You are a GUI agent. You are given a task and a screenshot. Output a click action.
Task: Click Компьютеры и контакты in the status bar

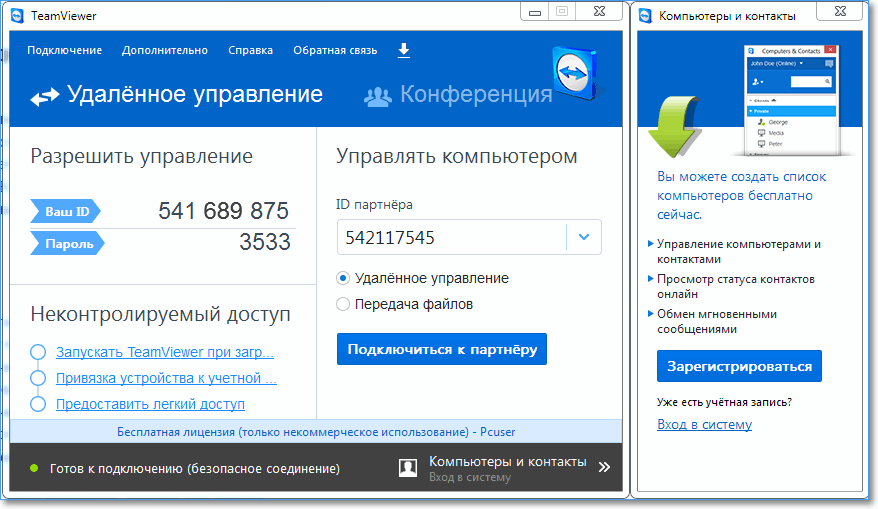pos(507,461)
